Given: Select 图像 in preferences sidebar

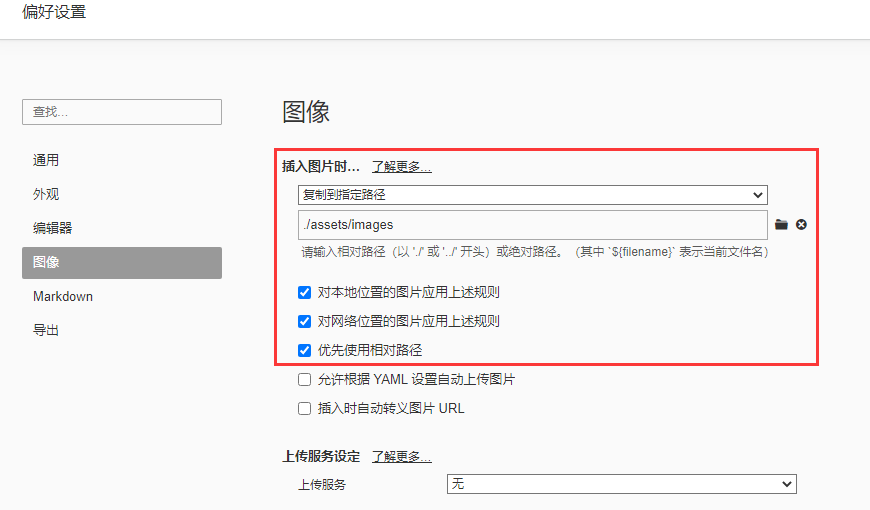Looking at the screenshot, I should [122, 262].
